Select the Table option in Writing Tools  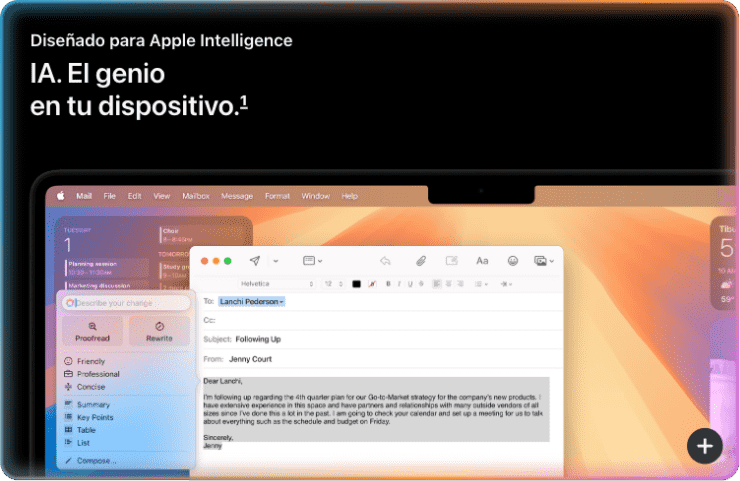[86, 429]
